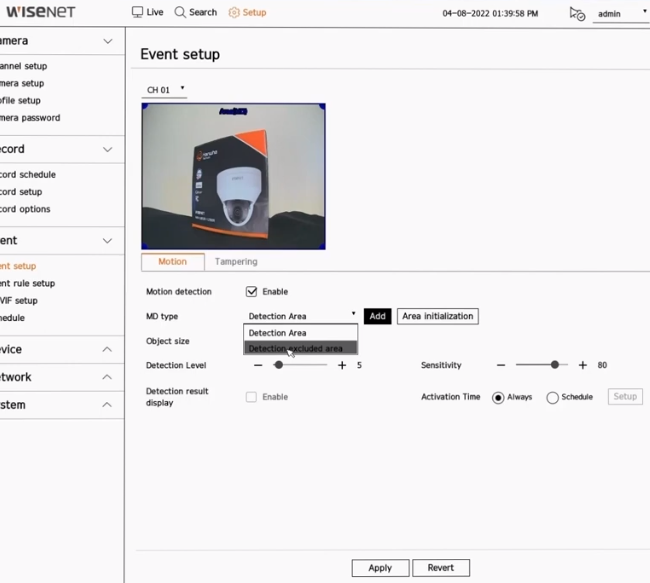This screenshot has width=650, height=583.
Task: Open Record options in sidebar
Action: pos(25,209)
